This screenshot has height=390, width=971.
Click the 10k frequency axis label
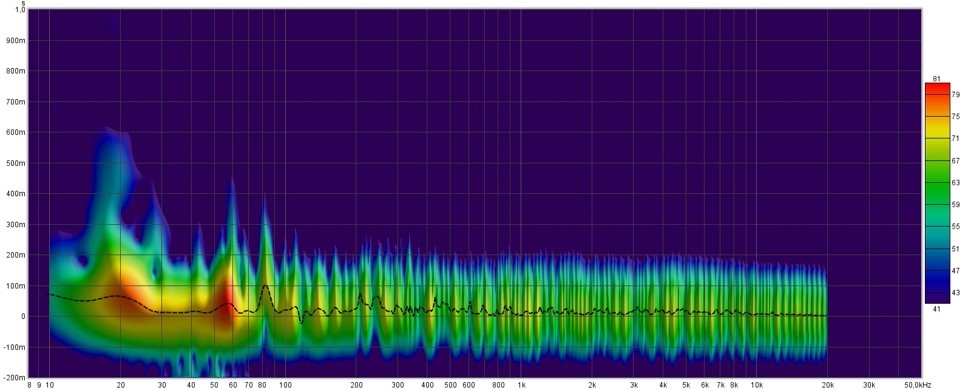757,384
